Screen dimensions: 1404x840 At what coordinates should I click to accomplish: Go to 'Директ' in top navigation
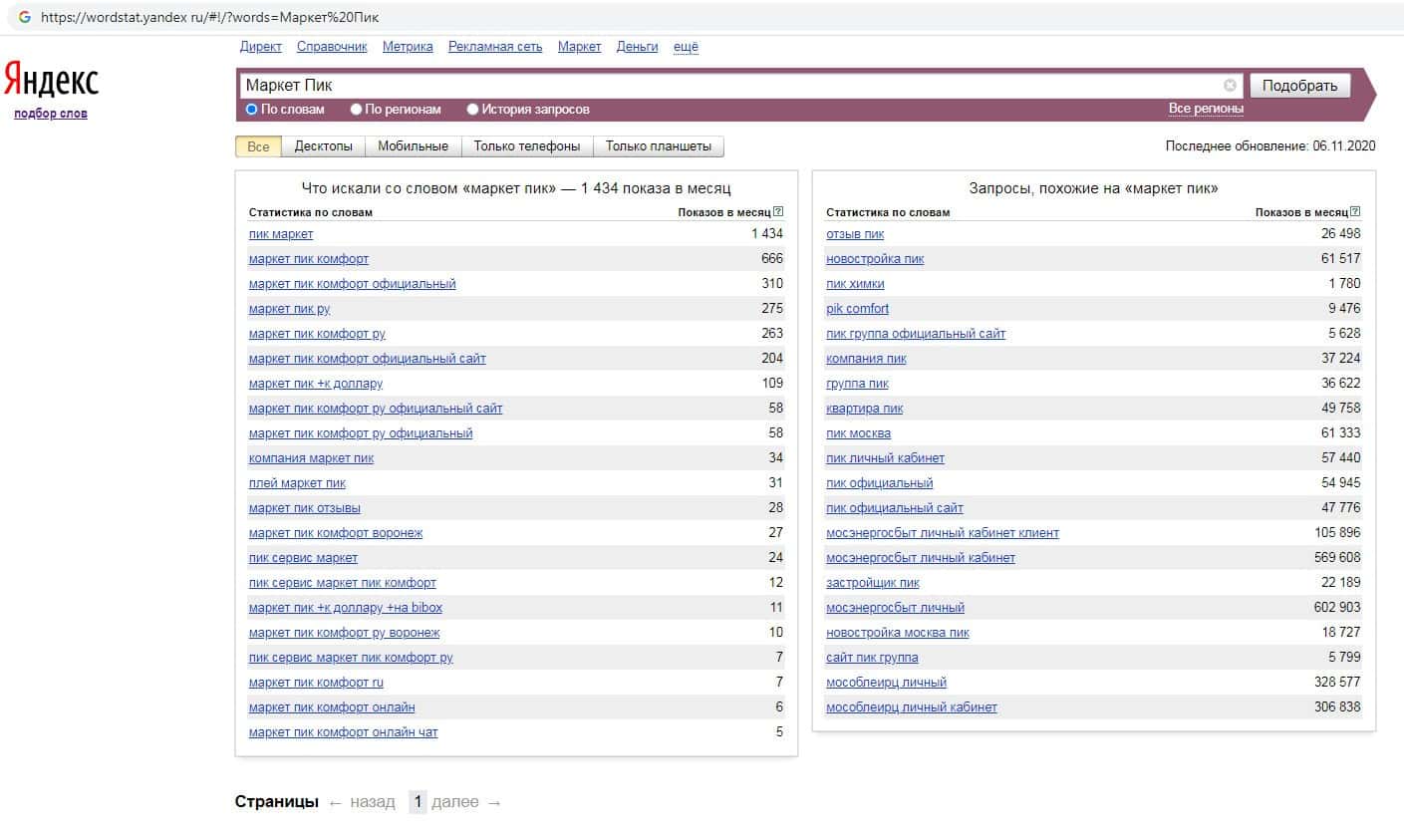261,47
